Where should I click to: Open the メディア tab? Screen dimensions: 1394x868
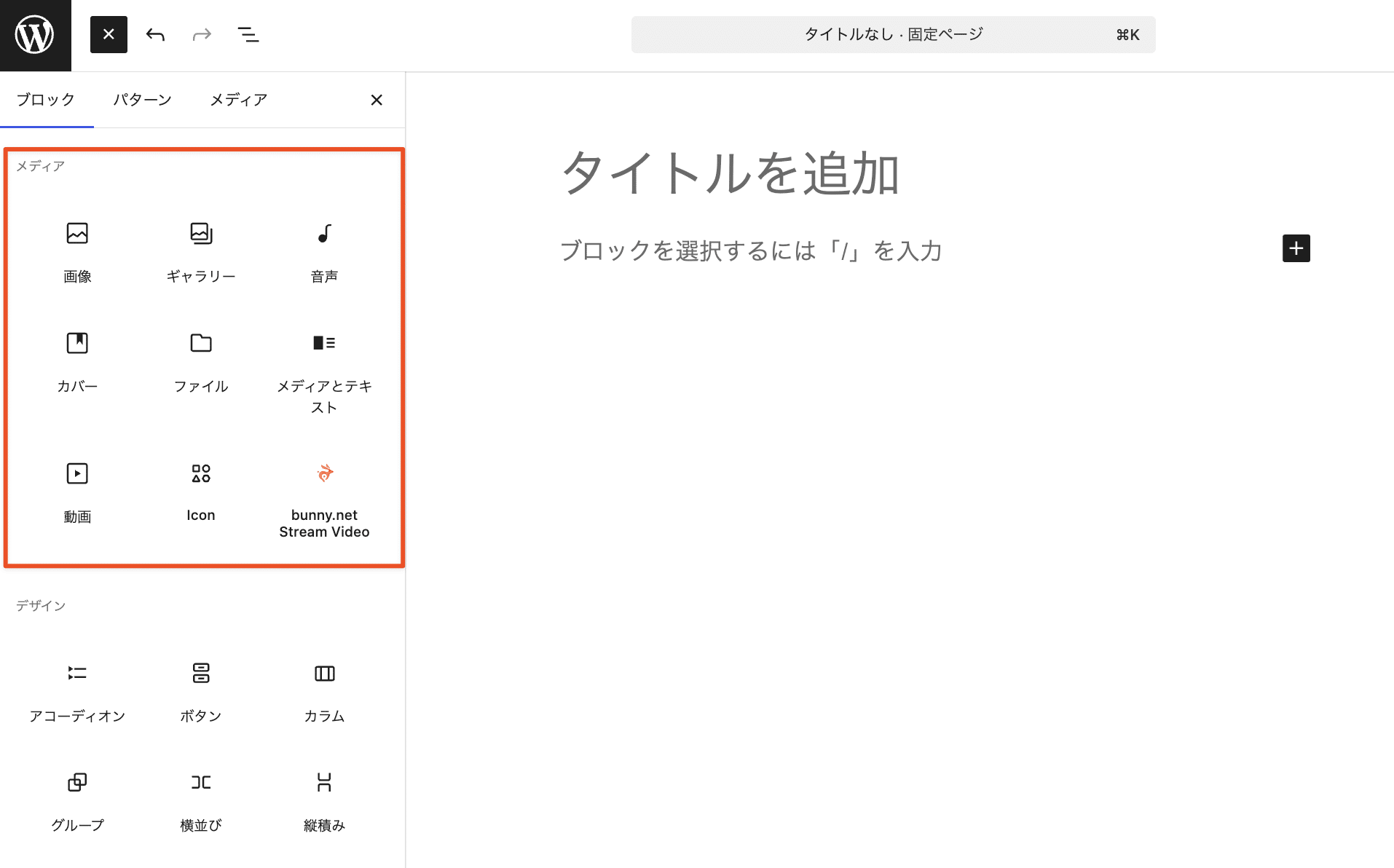coord(240,100)
